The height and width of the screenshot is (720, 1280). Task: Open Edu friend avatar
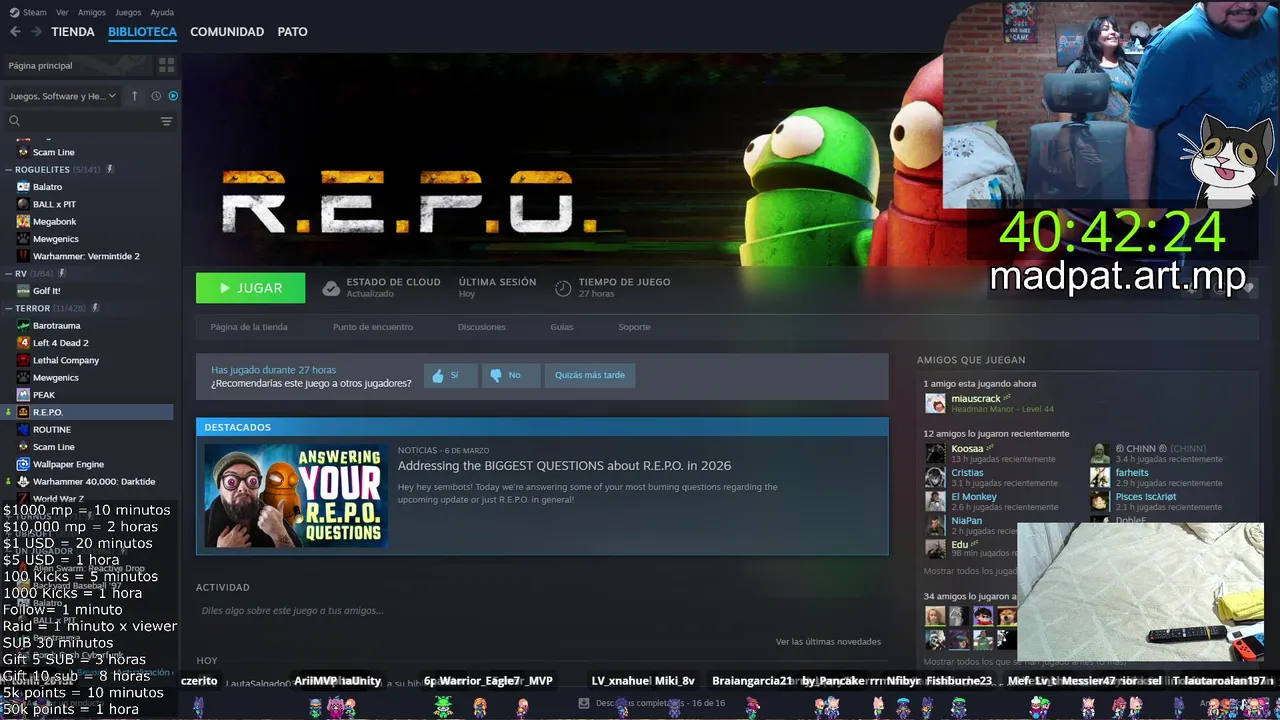935,549
